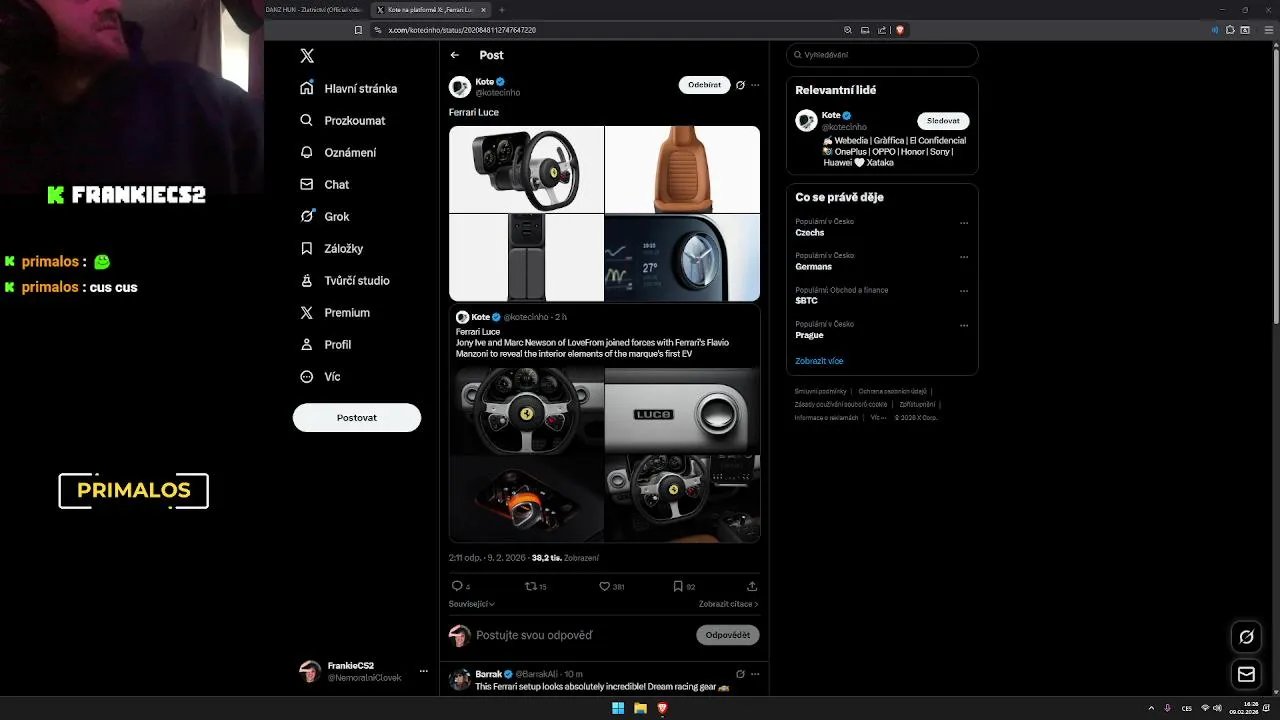1280x720 pixels.
Task: Close the Kote X browser tab
Action: [x=483, y=9]
